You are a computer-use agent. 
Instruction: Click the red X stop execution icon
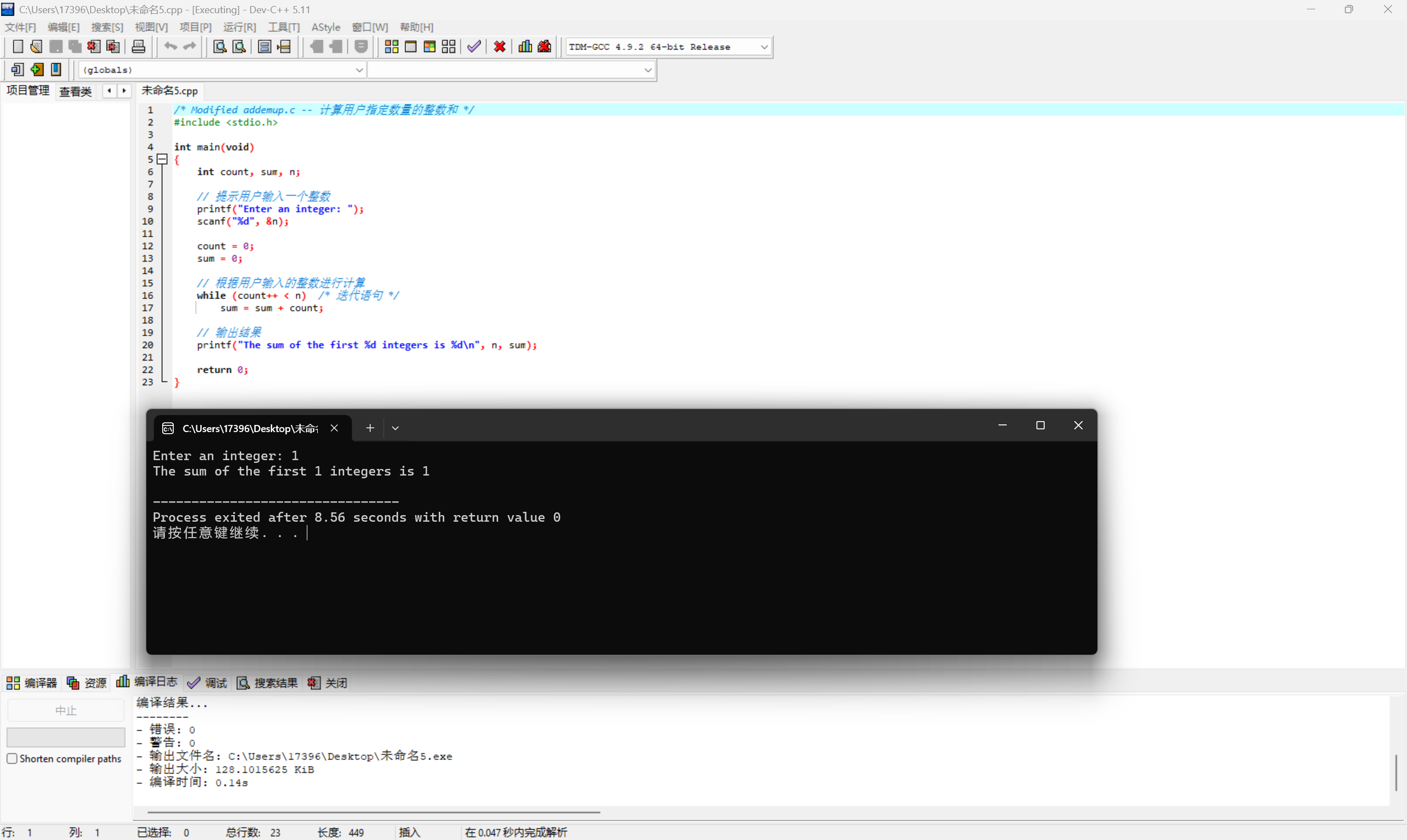(499, 47)
